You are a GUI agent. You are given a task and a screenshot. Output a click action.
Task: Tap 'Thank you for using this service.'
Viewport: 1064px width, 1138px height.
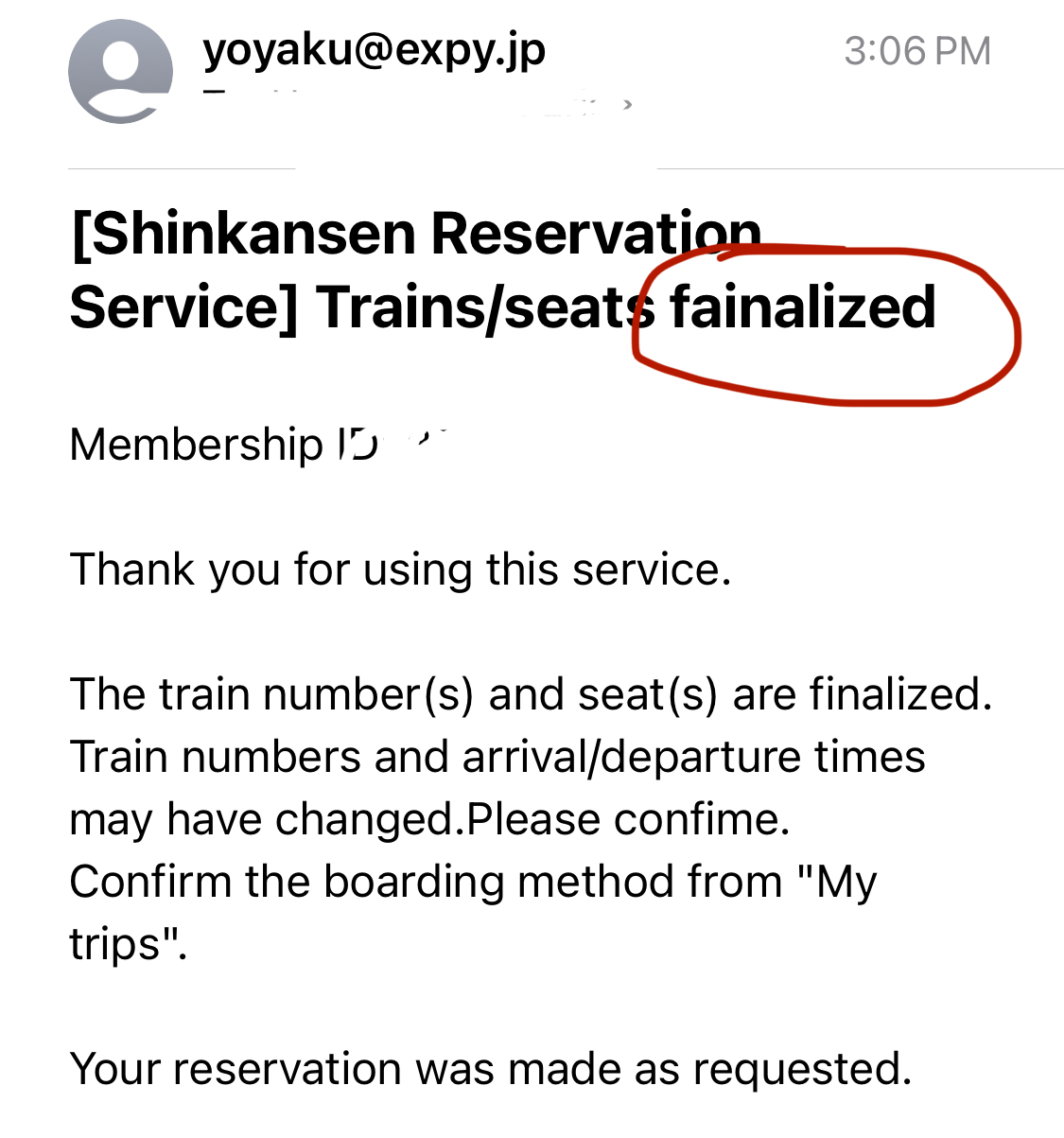[x=400, y=569]
